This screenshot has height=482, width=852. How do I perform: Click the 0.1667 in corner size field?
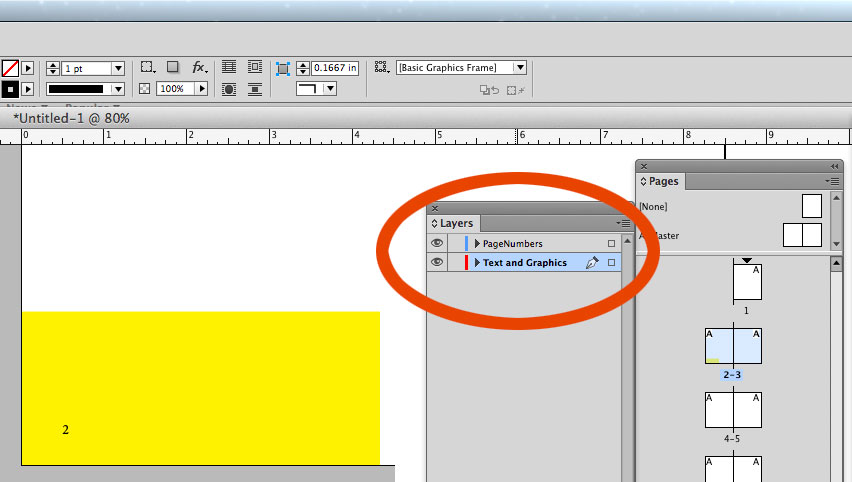point(335,68)
